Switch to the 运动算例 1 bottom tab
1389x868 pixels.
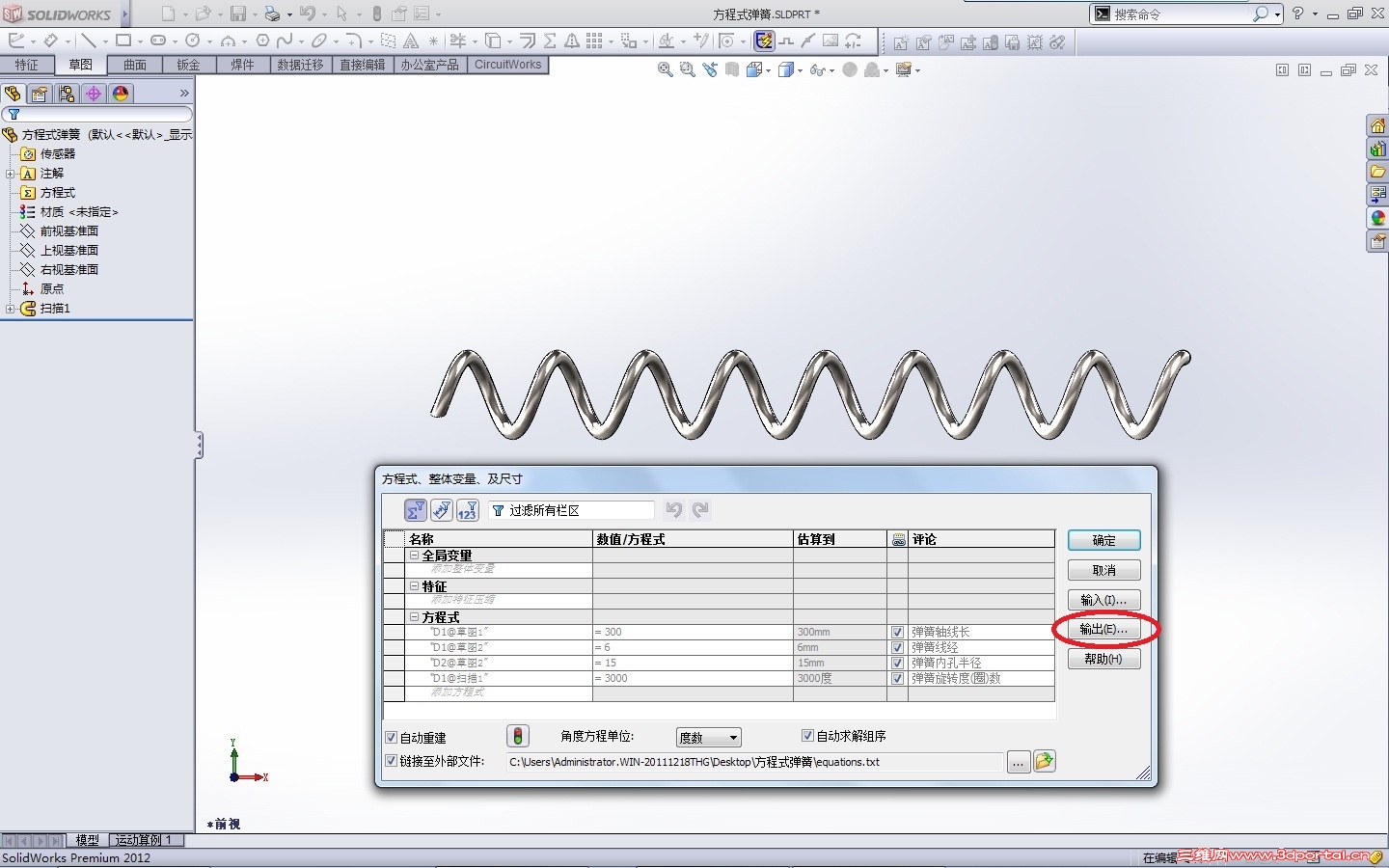tap(144, 840)
